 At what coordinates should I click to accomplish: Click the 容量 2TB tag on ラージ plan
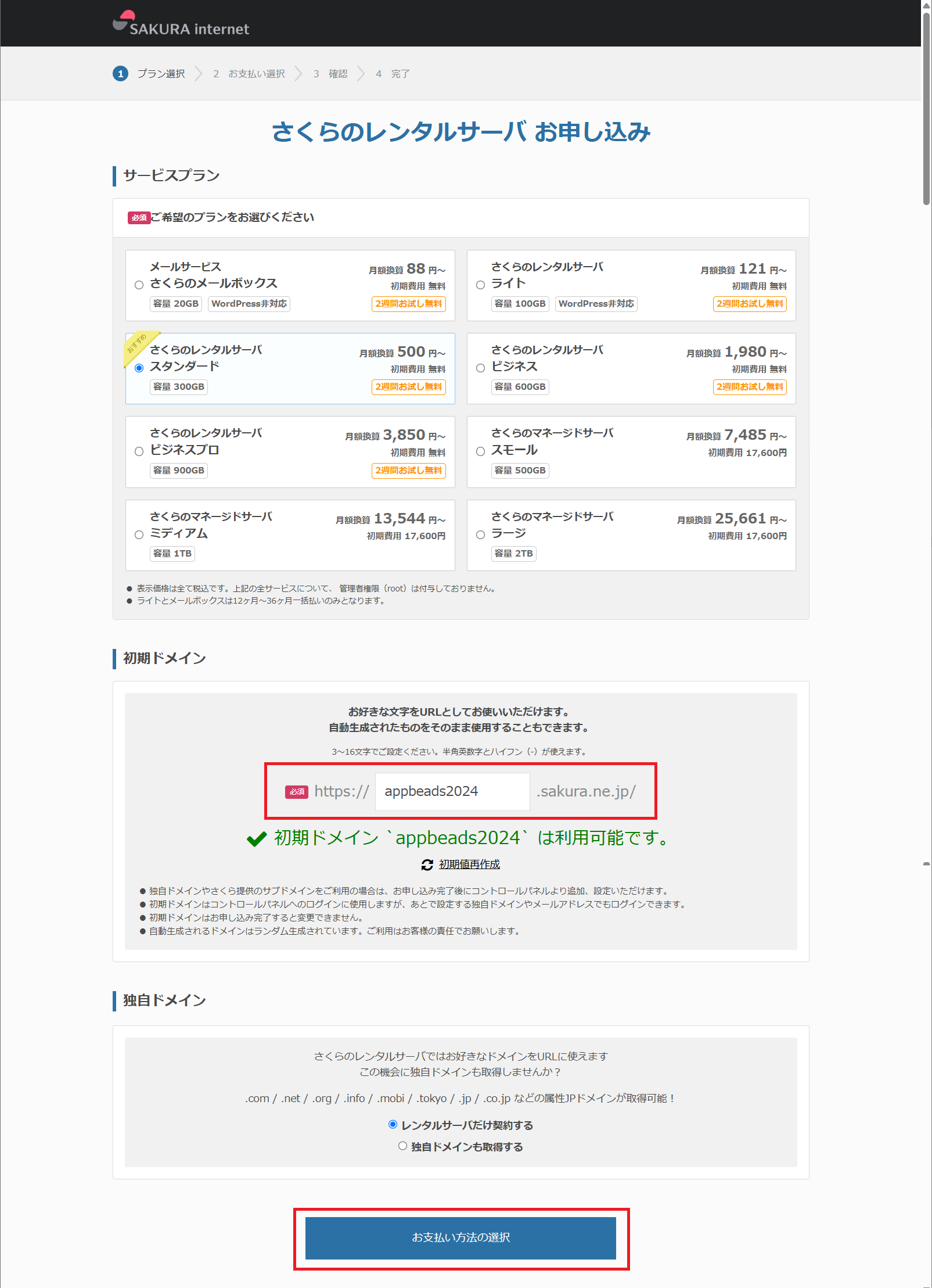[513, 554]
